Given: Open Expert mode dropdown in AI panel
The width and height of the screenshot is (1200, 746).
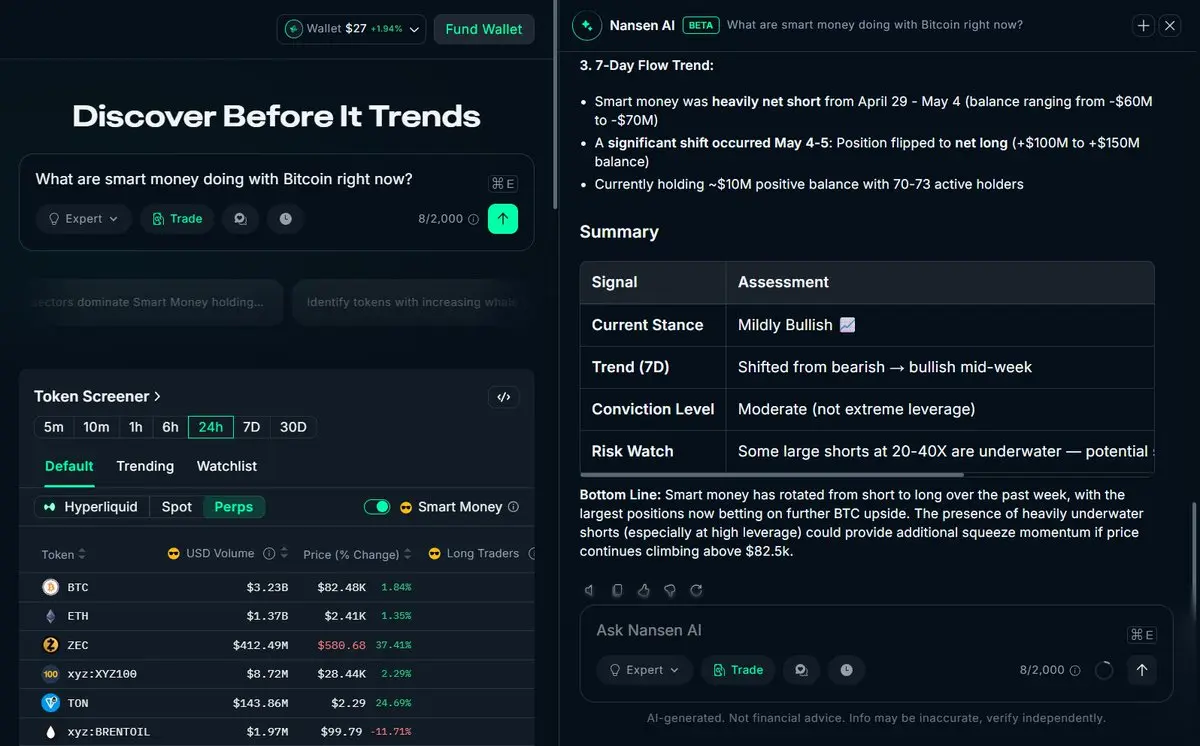Looking at the screenshot, I should 645,670.
